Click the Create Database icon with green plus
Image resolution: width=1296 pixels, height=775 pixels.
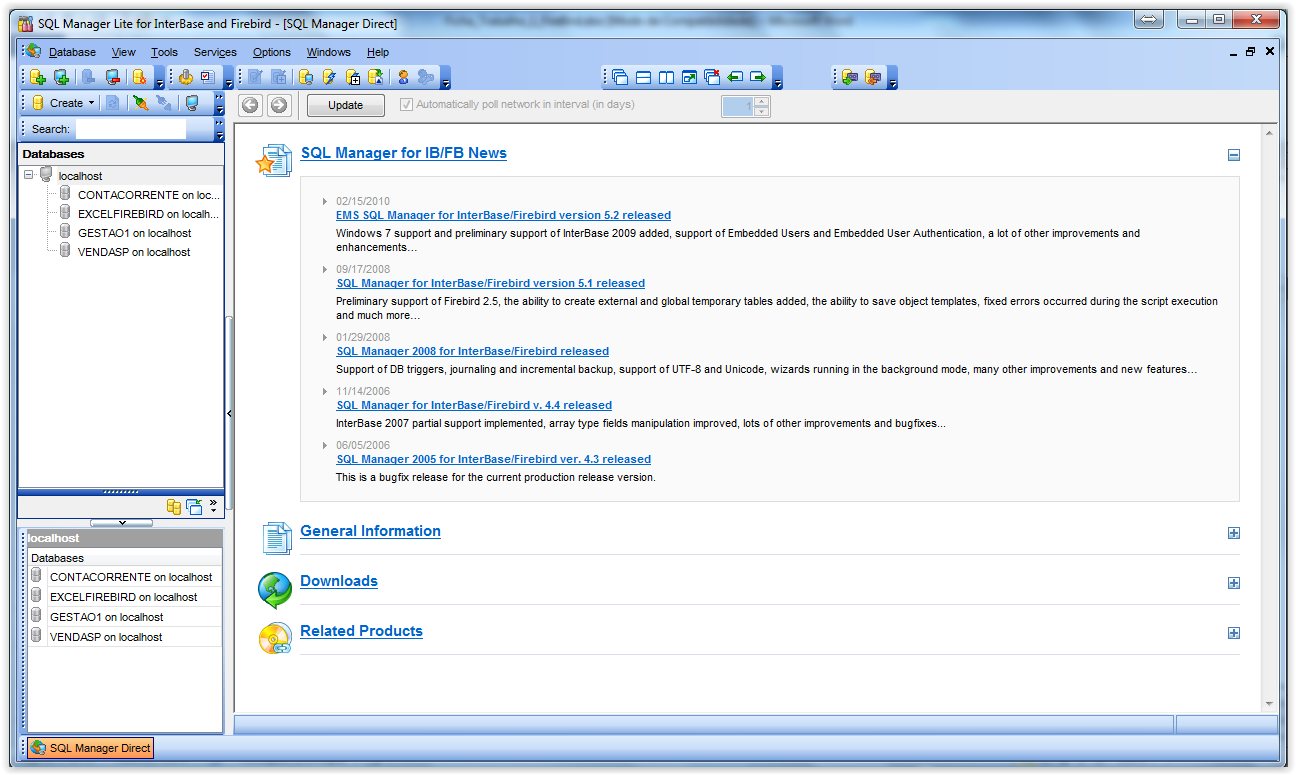38,77
